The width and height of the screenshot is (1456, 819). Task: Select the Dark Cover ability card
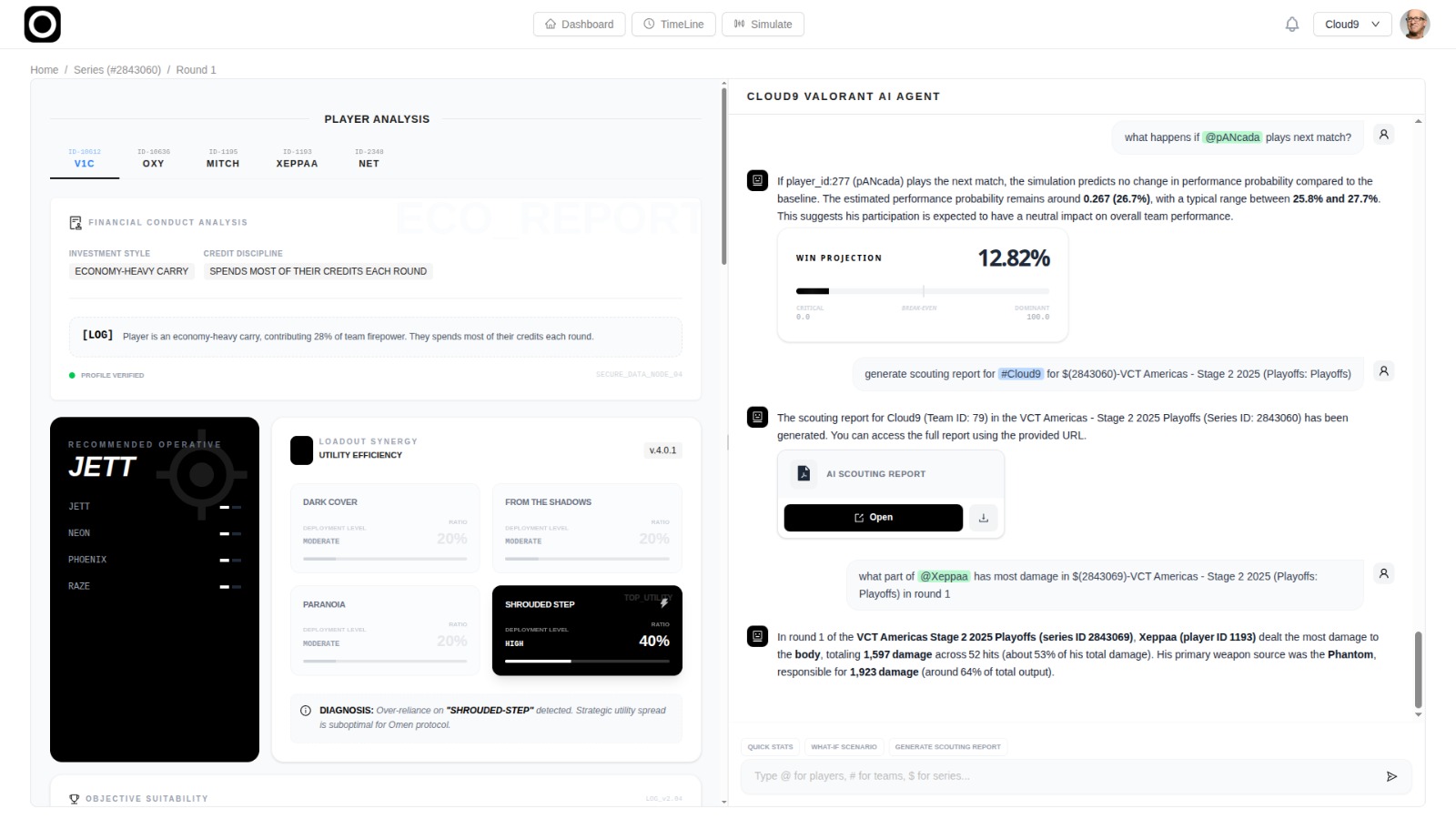click(x=385, y=528)
